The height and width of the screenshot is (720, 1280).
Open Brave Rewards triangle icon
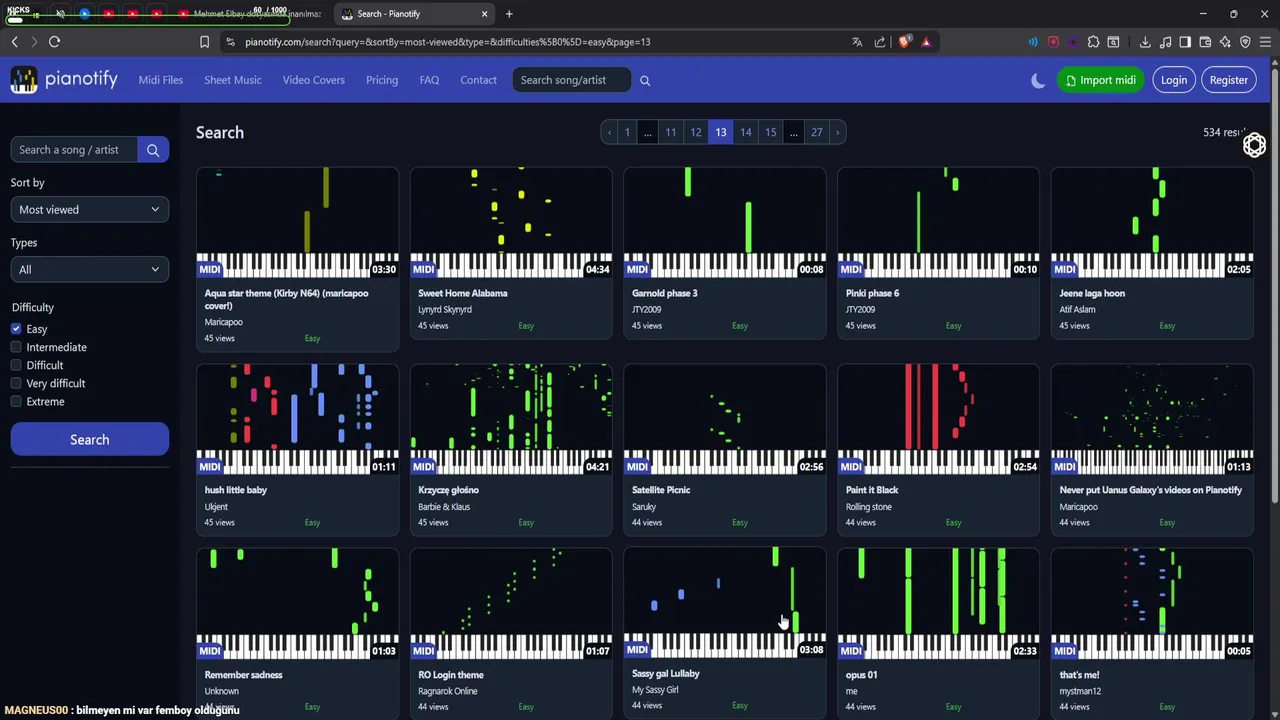[x=926, y=42]
